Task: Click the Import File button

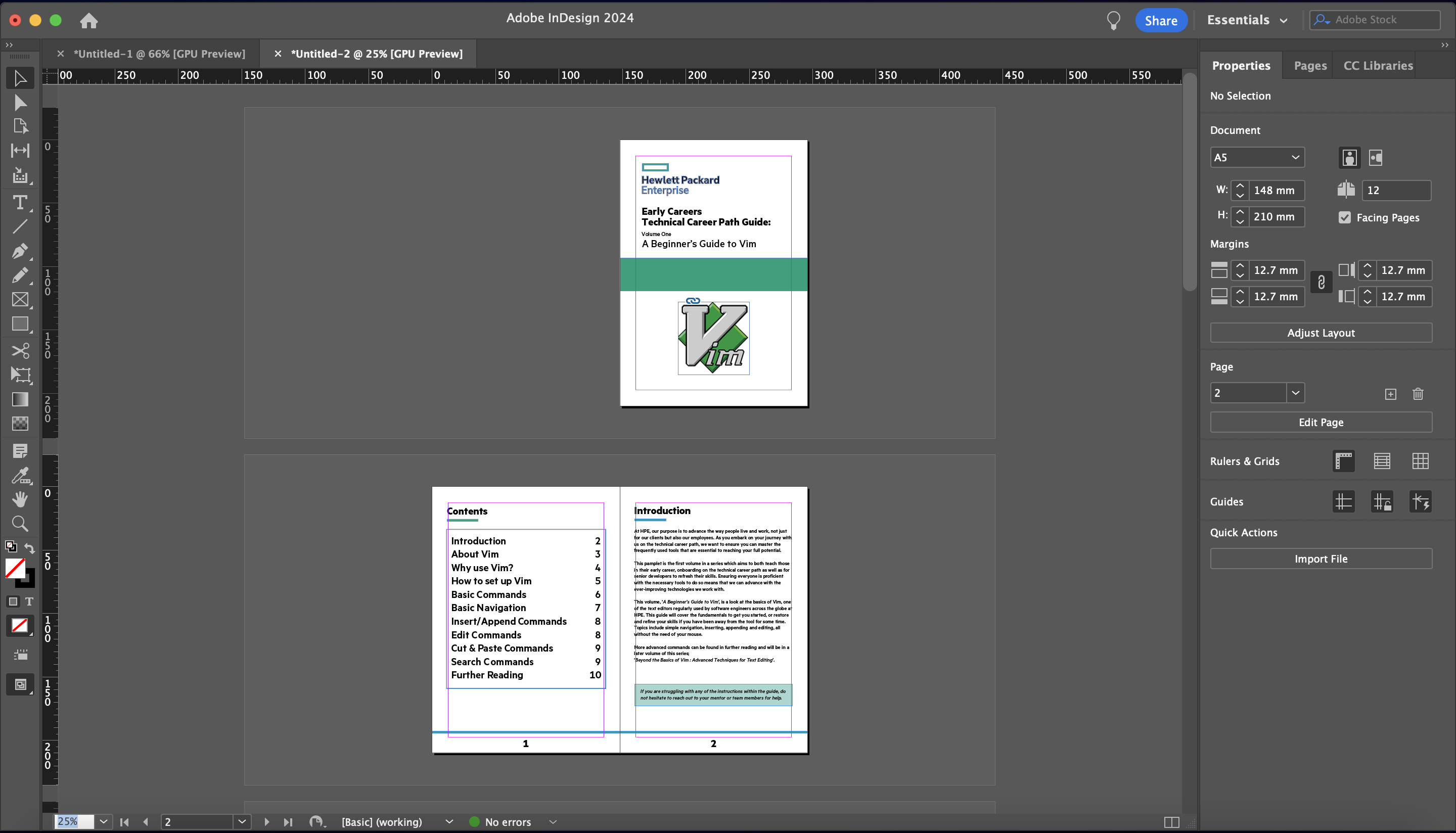Action: pyautogui.click(x=1321, y=559)
